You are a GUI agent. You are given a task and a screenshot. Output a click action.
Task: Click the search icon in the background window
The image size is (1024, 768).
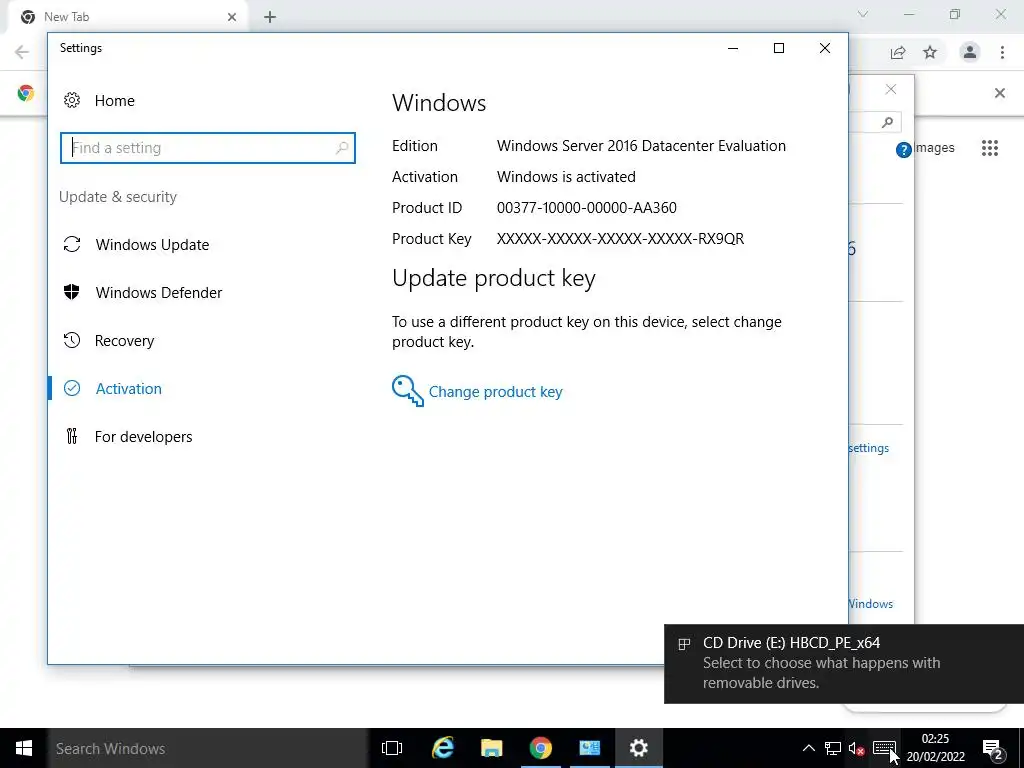(x=887, y=122)
